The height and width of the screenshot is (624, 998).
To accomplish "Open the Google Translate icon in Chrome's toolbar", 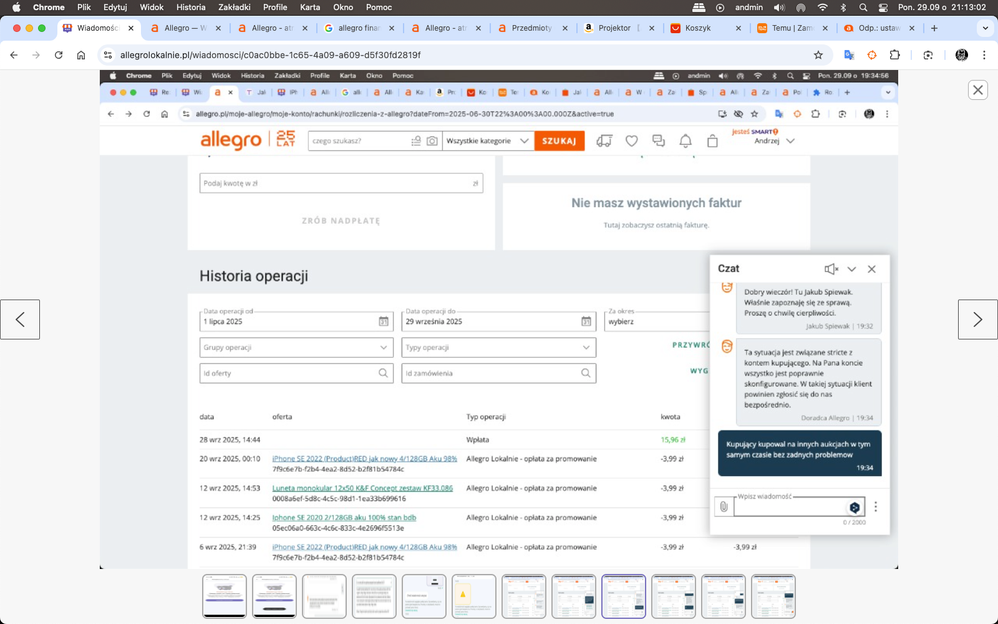I will (x=848, y=55).
